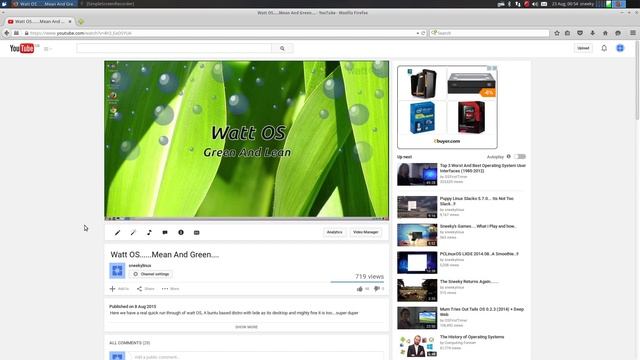This screenshot has height=360, width=640.
Task: Open the notifications bell
Action: click(x=604, y=48)
